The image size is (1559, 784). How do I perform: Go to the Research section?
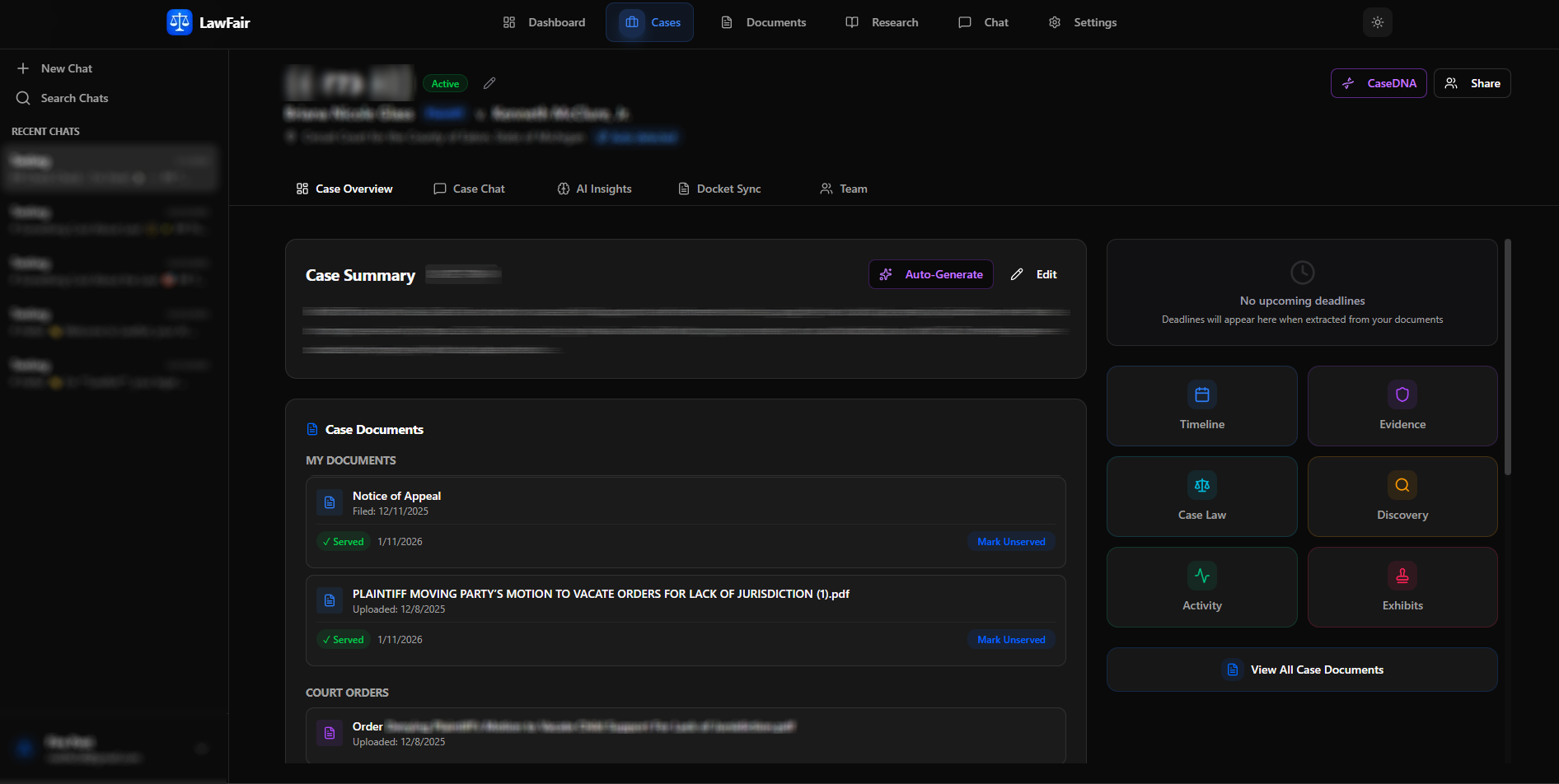(x=882, y=22)
